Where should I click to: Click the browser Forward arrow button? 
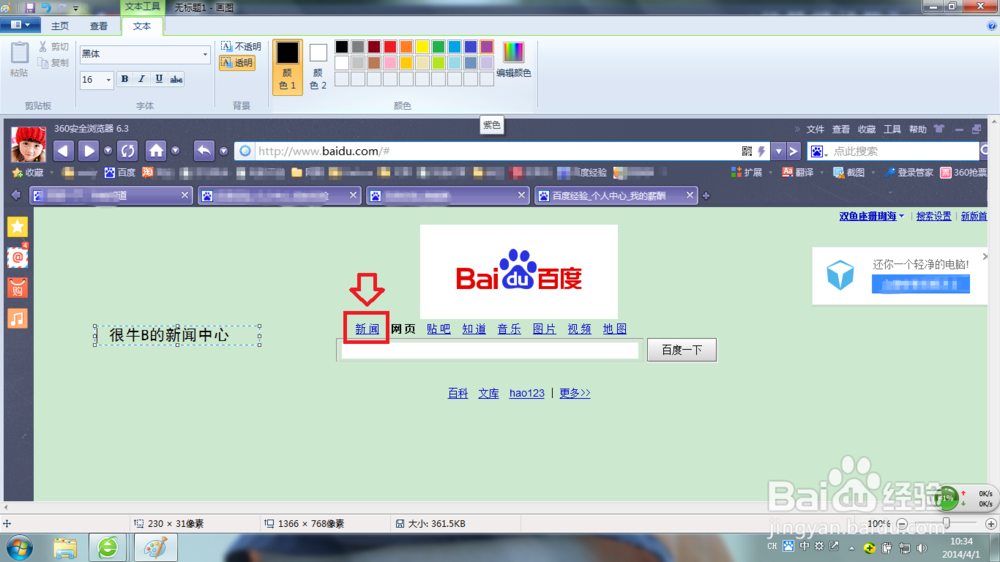[x=89, y=151]
